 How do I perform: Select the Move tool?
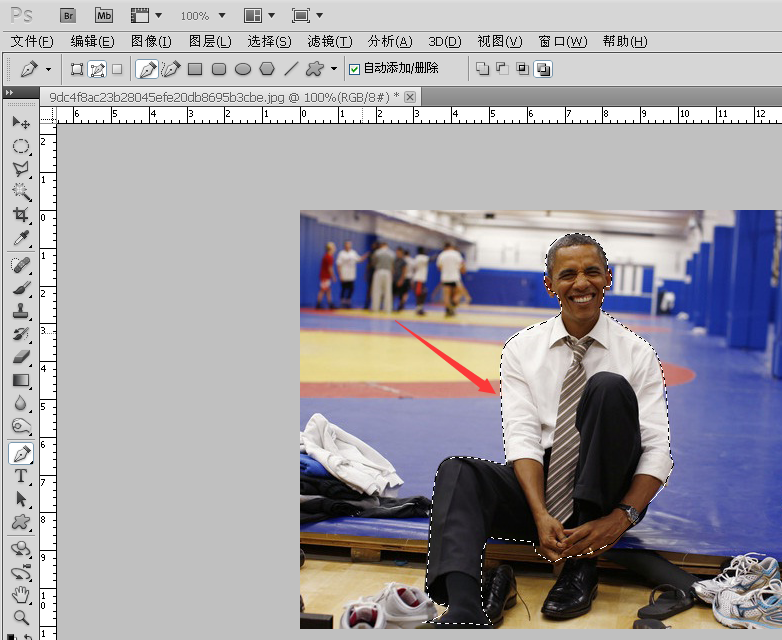[x=20, y=122]
